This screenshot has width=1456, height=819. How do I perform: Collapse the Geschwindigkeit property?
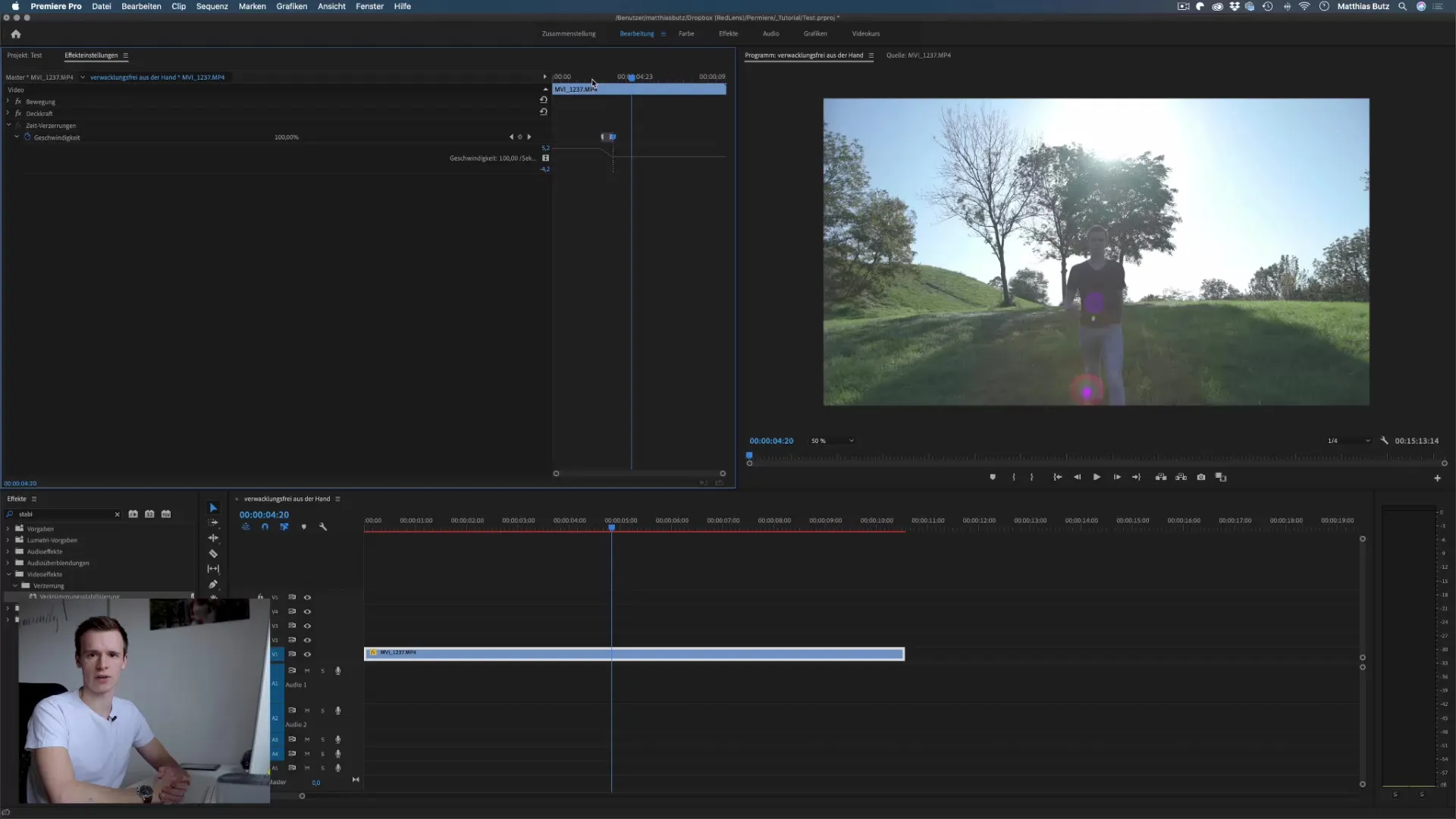tap(17, 137)
